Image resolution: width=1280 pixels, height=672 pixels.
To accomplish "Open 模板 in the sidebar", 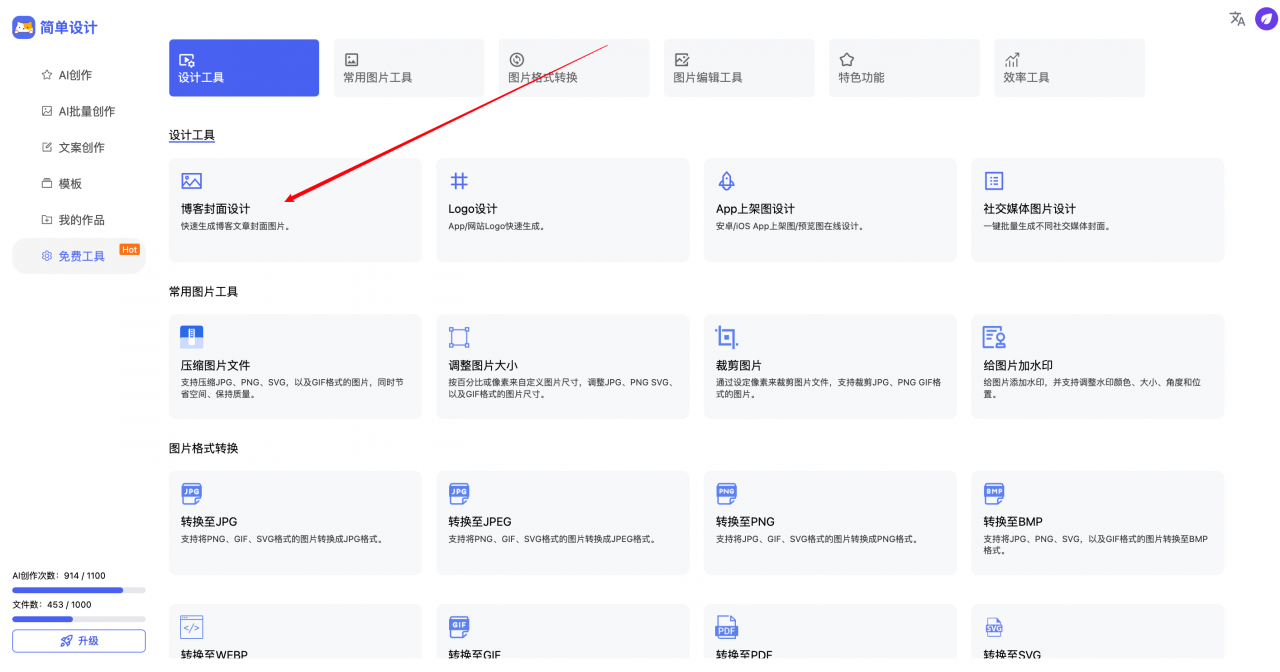I will tap(79, 183).
